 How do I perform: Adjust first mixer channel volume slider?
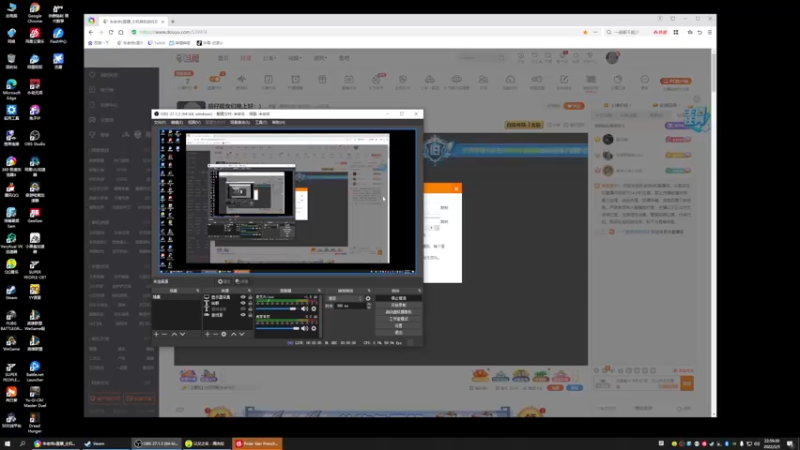tap(277, 309)
